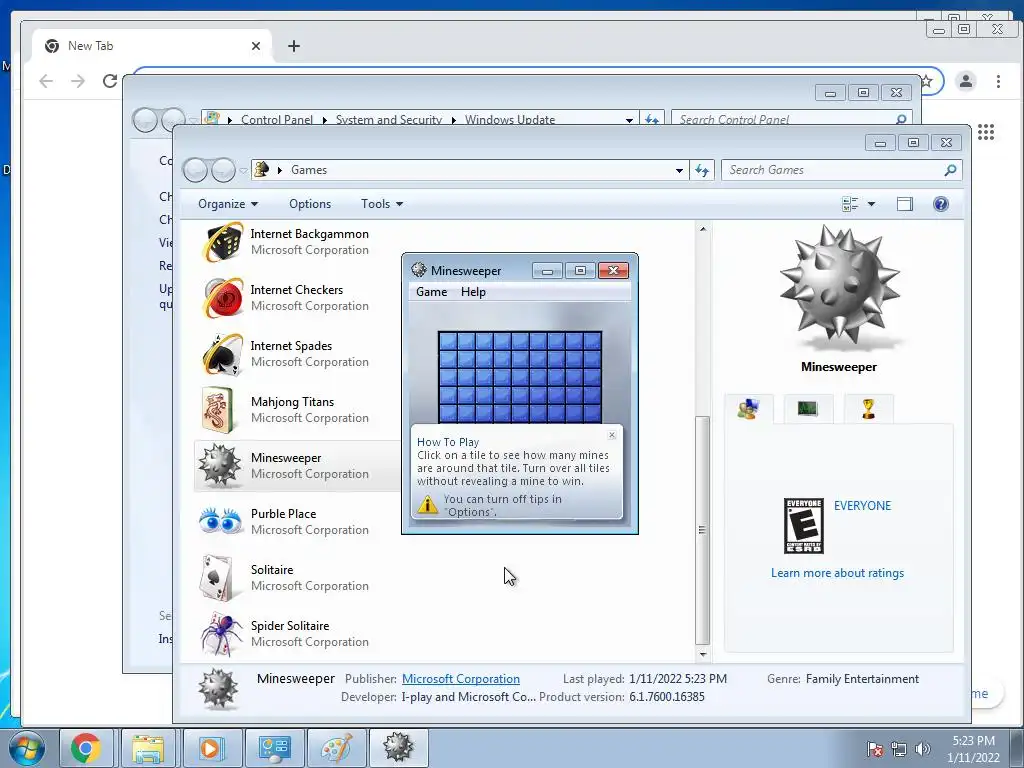The image size is (1024, 768).
Task: Select the Internet Backgammon game icon
Action: pyautogui.click(x=221, y=242)
